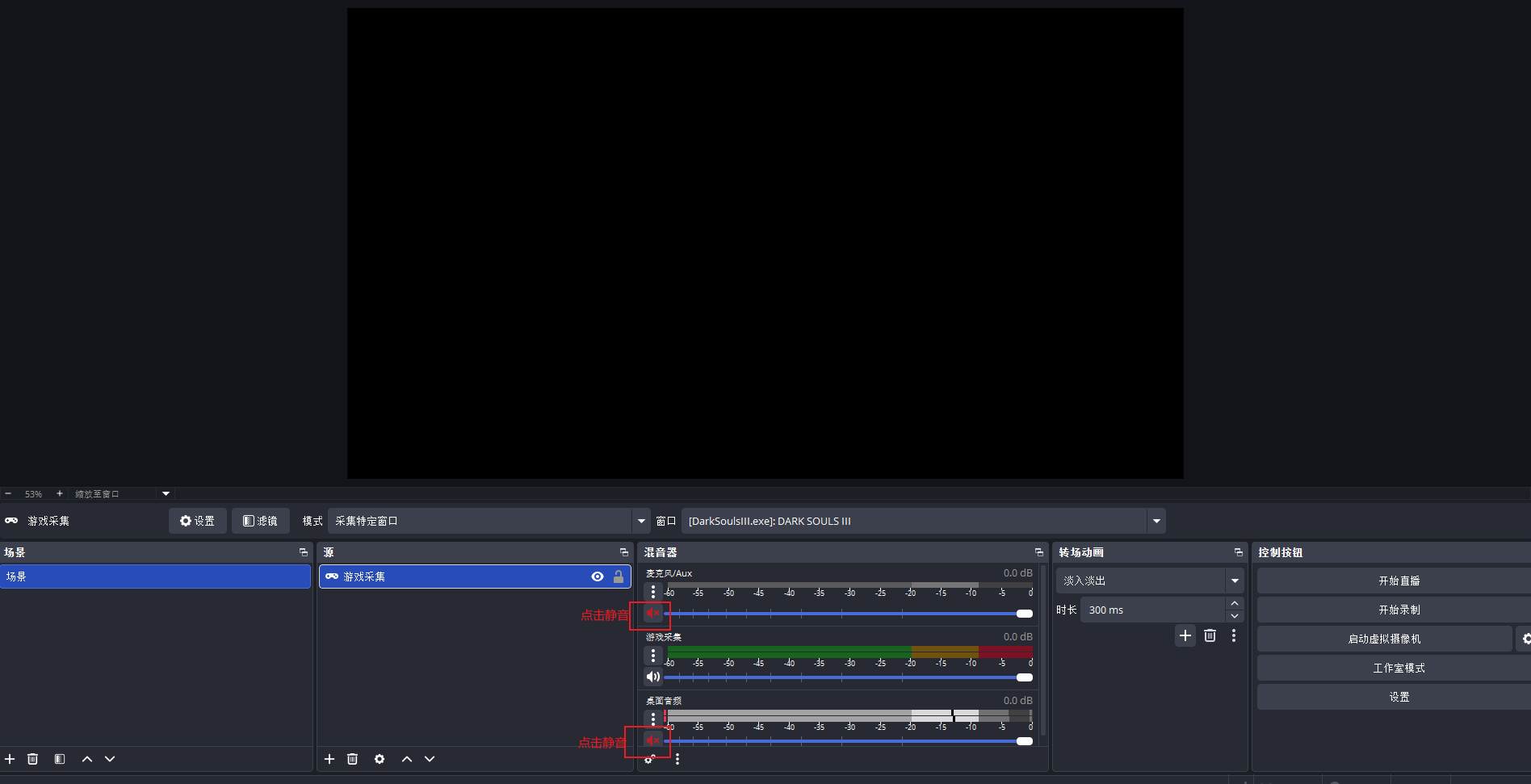Add a new source with the plus icon
The image size is (1531, 784).
click(329, 759)
